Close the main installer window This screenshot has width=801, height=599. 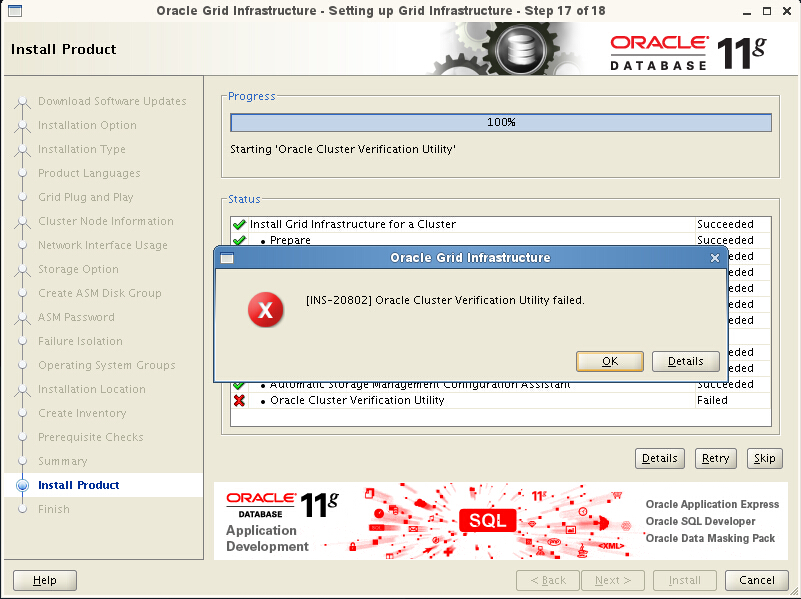pos(787,11)
